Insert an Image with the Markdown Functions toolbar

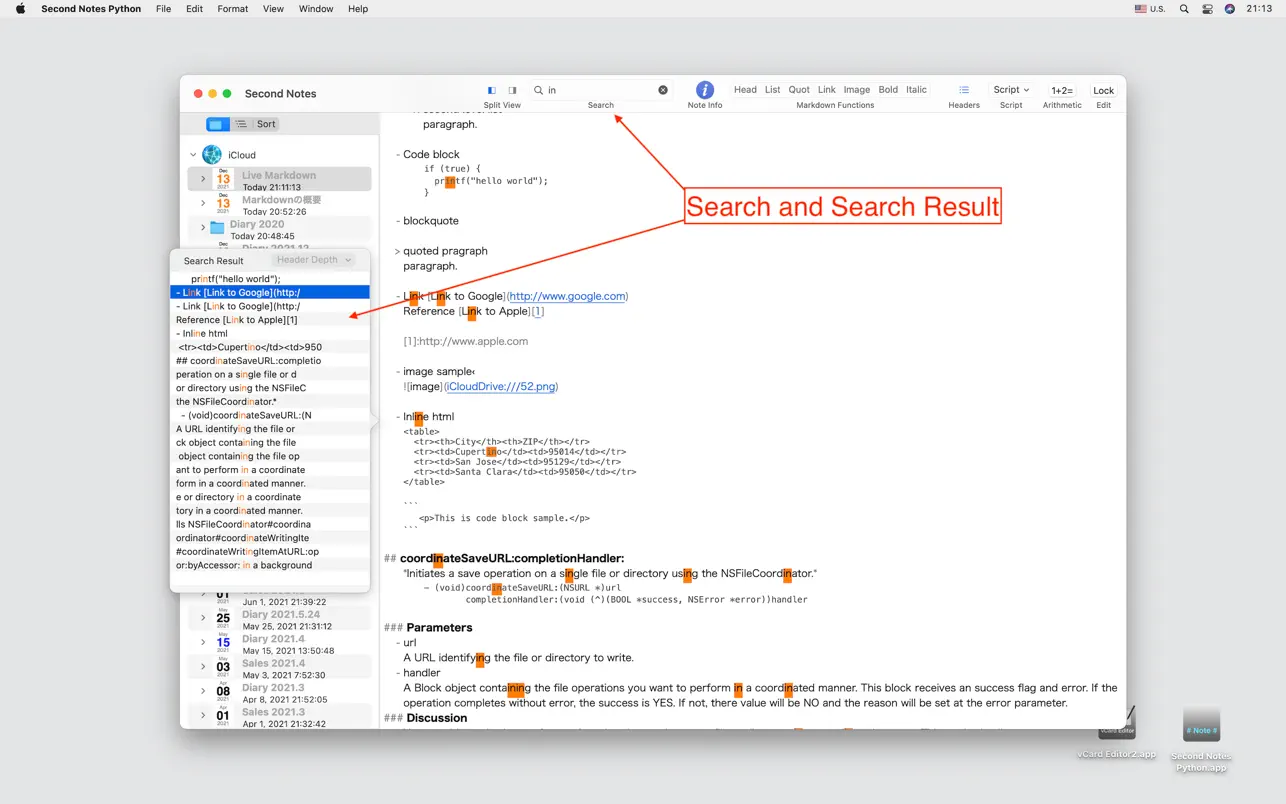[x=857, y=89]
